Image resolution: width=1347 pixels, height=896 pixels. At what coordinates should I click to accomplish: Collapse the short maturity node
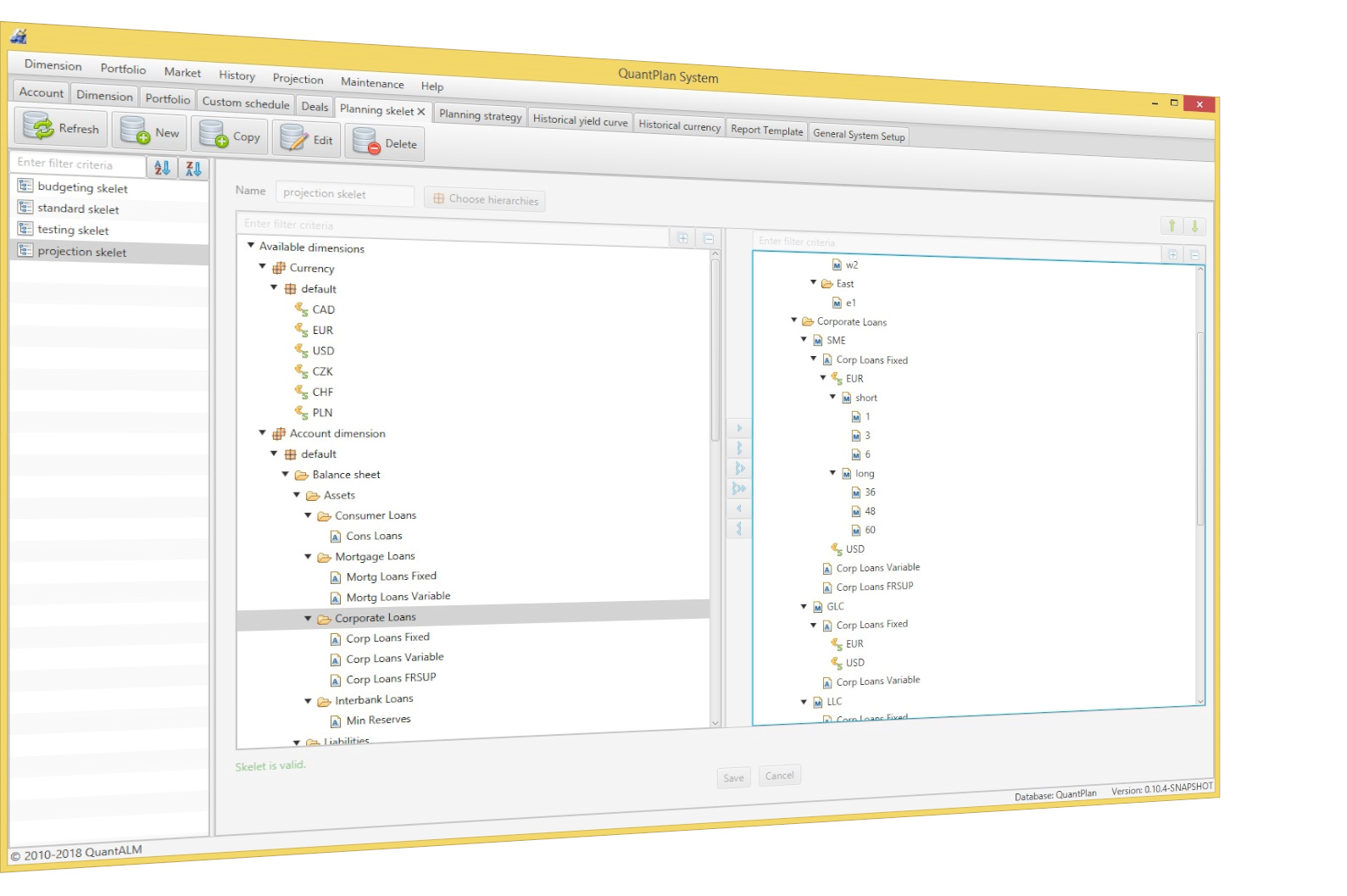(832, 397)
